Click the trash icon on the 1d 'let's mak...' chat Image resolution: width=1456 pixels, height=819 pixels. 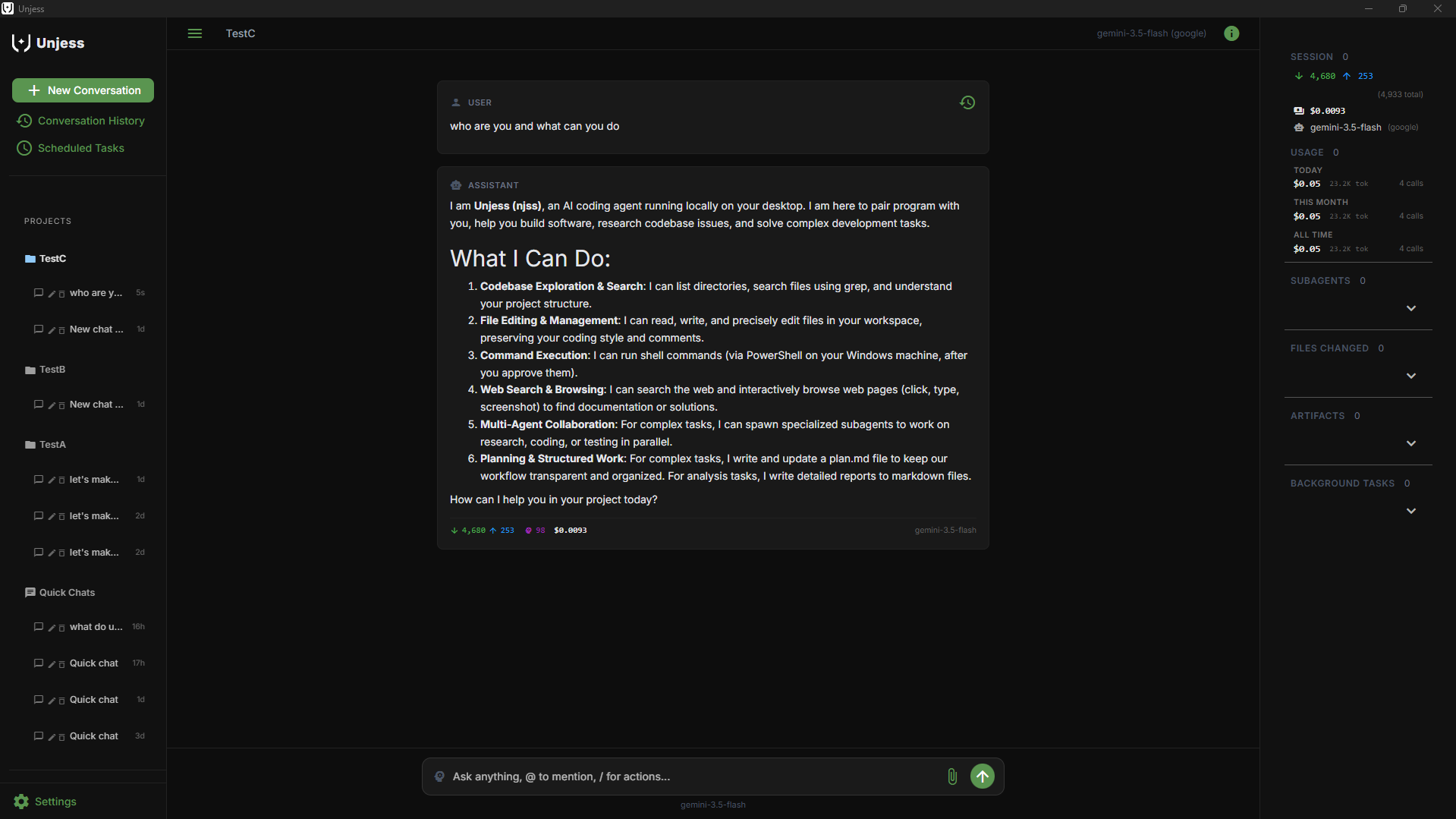tap(61, 480)
